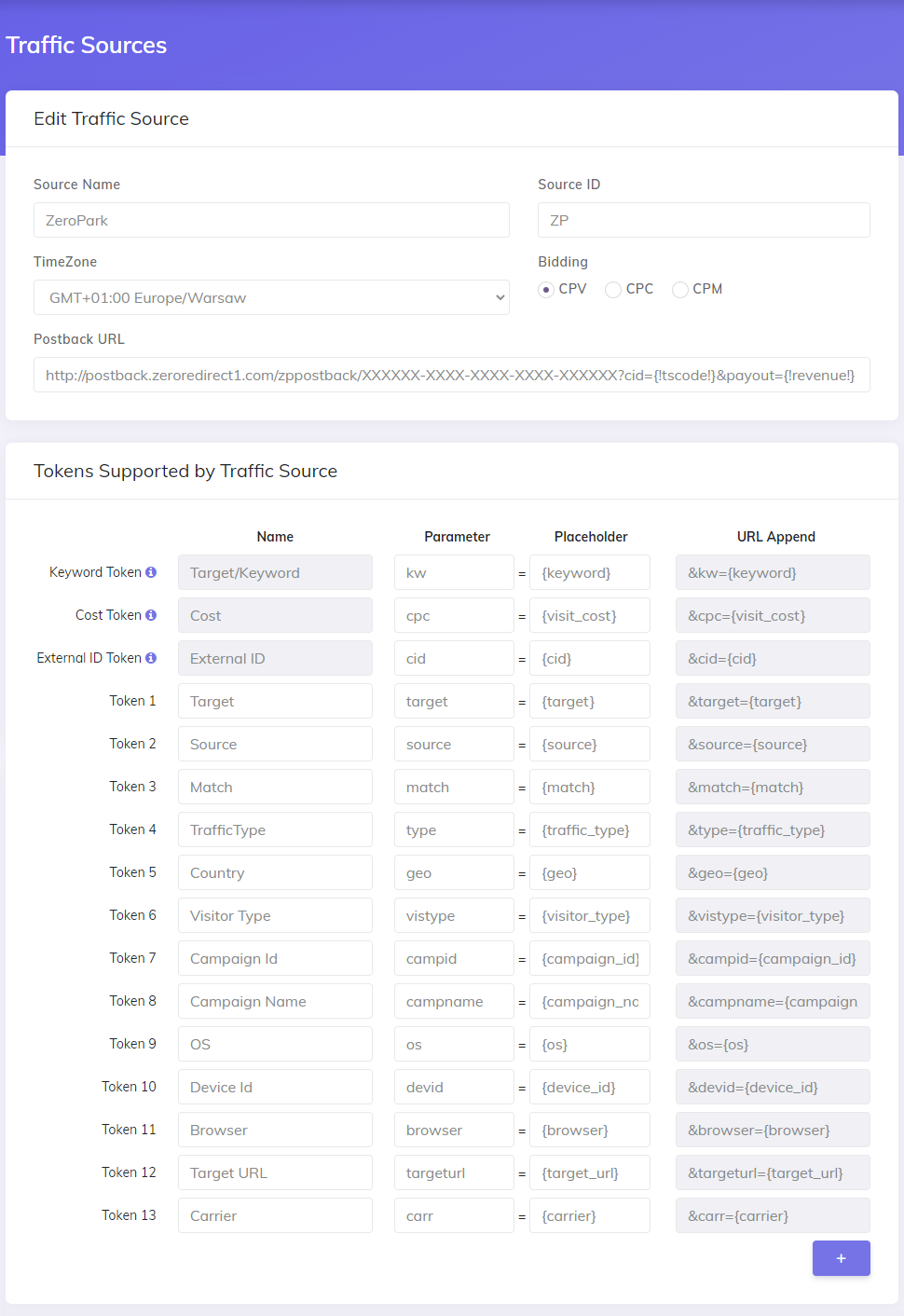Screen dimensions: 904x1316
Task: Click the 'cid' parameter field
Action: (x=454, y=658)
